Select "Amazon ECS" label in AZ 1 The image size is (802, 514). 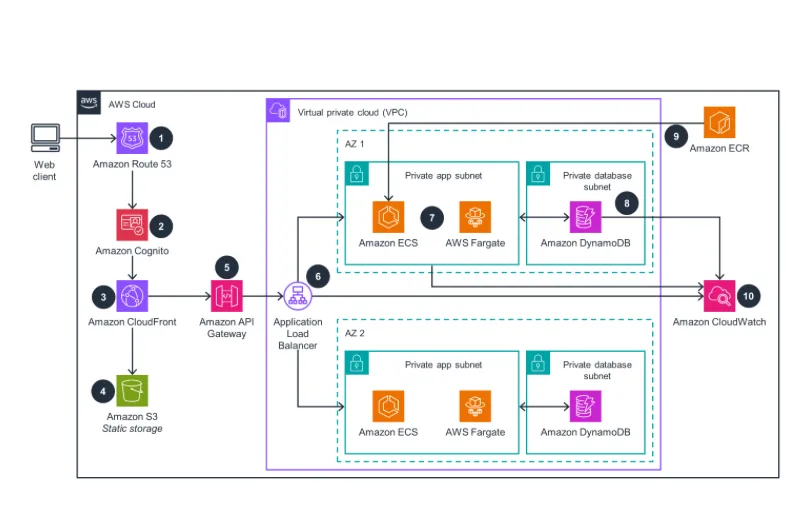pyautogui.click(x=388, y=243)
